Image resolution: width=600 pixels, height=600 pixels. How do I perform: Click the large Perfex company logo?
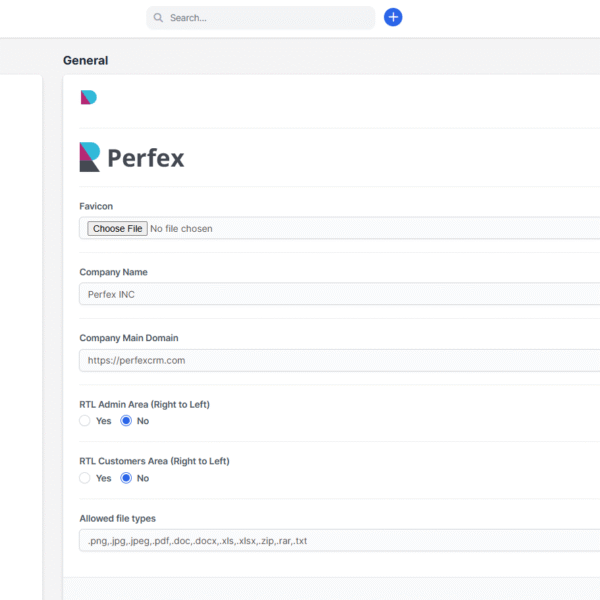[x=132, y=157]
